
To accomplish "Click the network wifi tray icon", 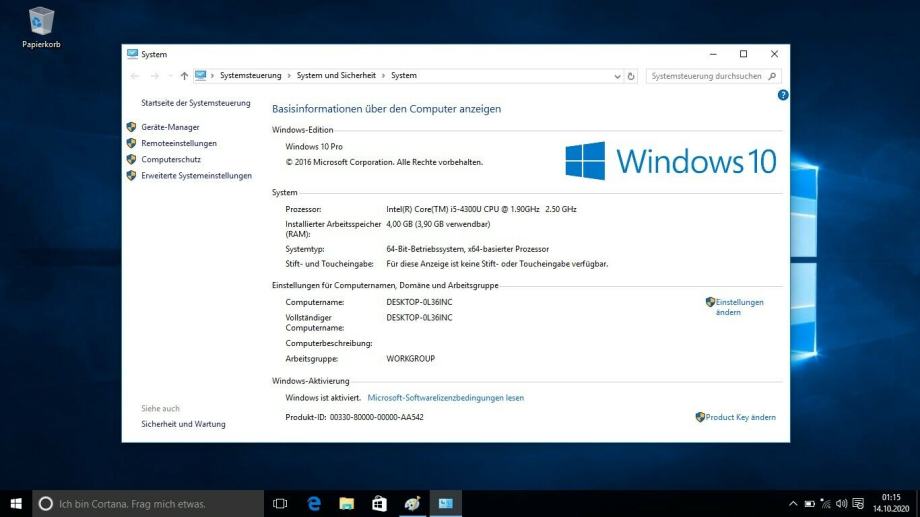I will [x=826, y=504].
